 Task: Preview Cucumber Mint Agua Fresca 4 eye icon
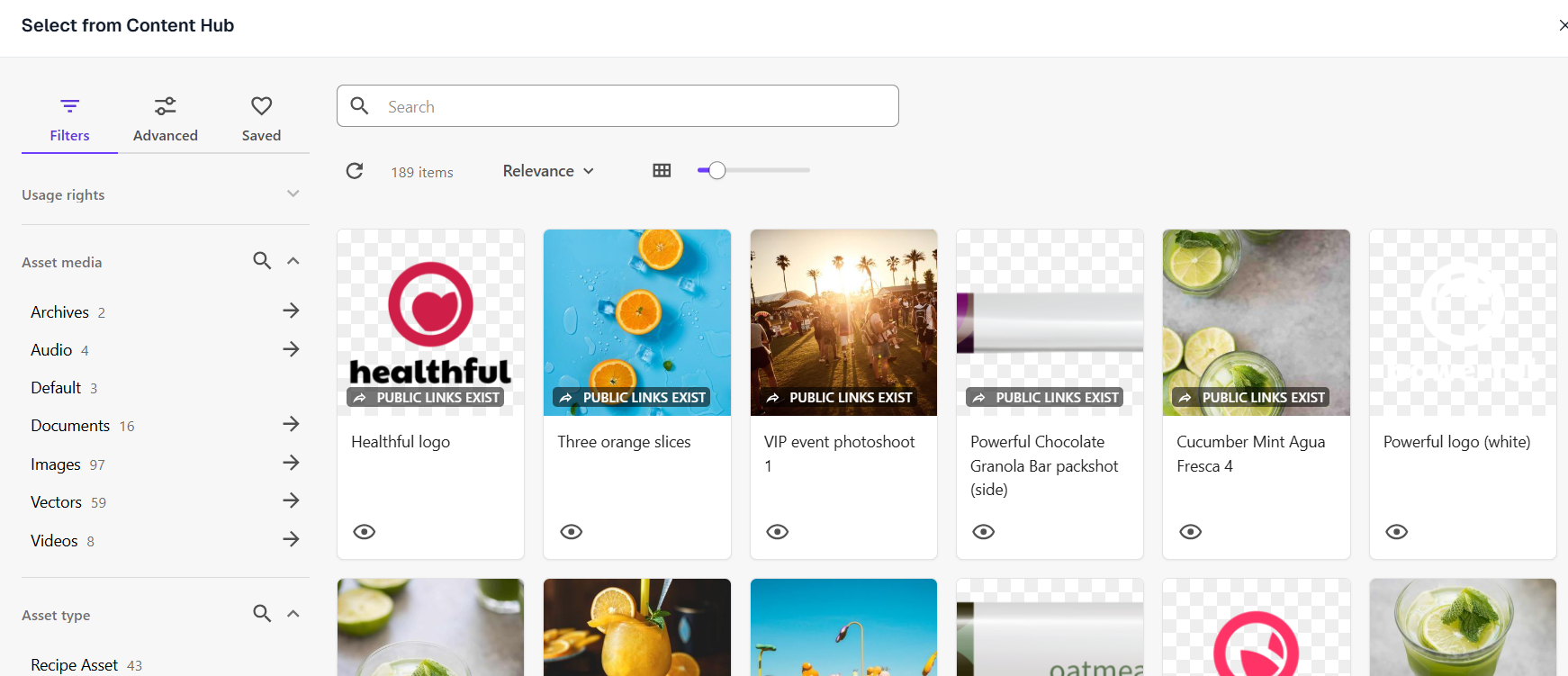coord(1191,532)
